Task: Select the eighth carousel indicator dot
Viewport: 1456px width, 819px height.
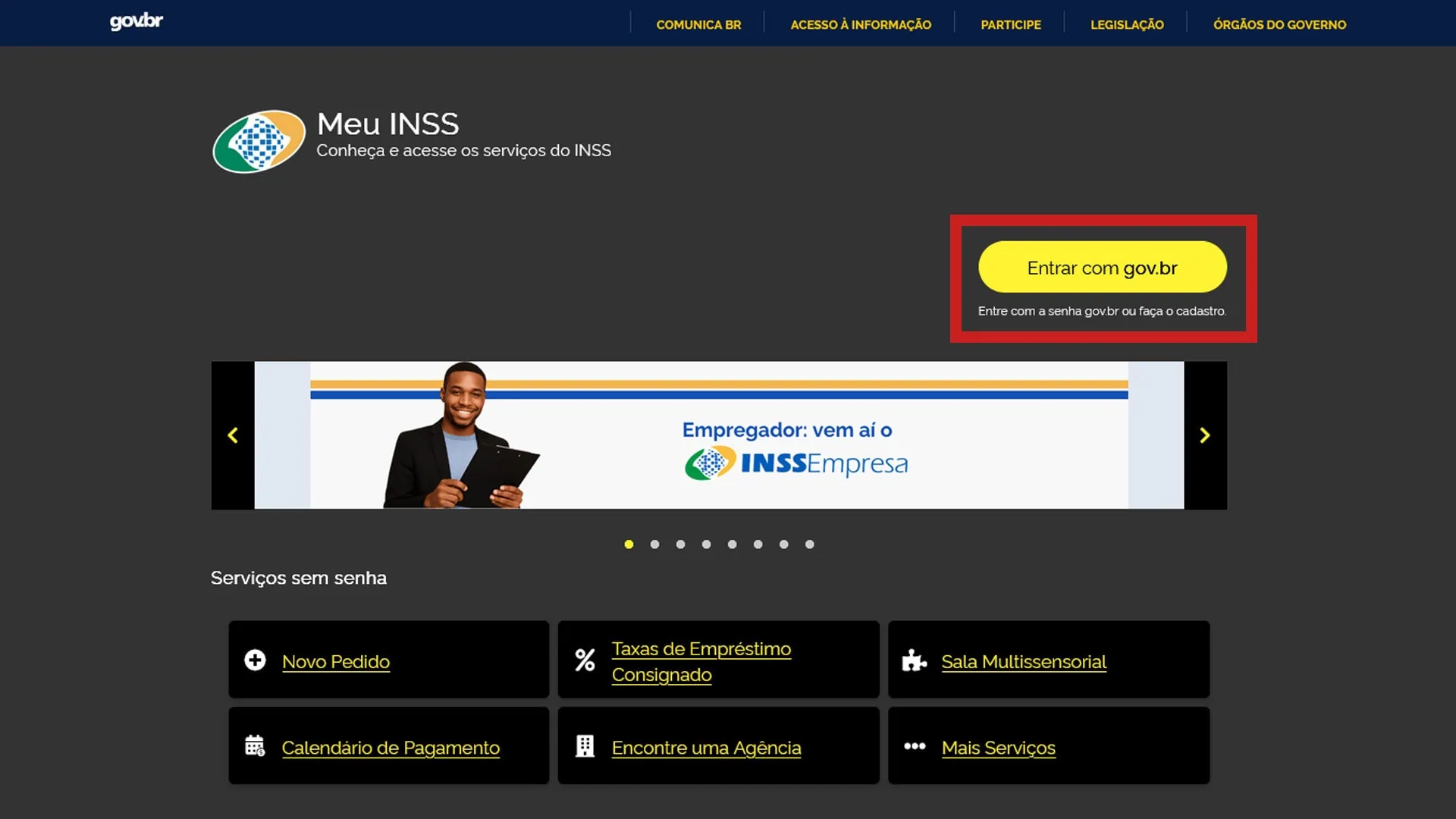Action: 809,544
